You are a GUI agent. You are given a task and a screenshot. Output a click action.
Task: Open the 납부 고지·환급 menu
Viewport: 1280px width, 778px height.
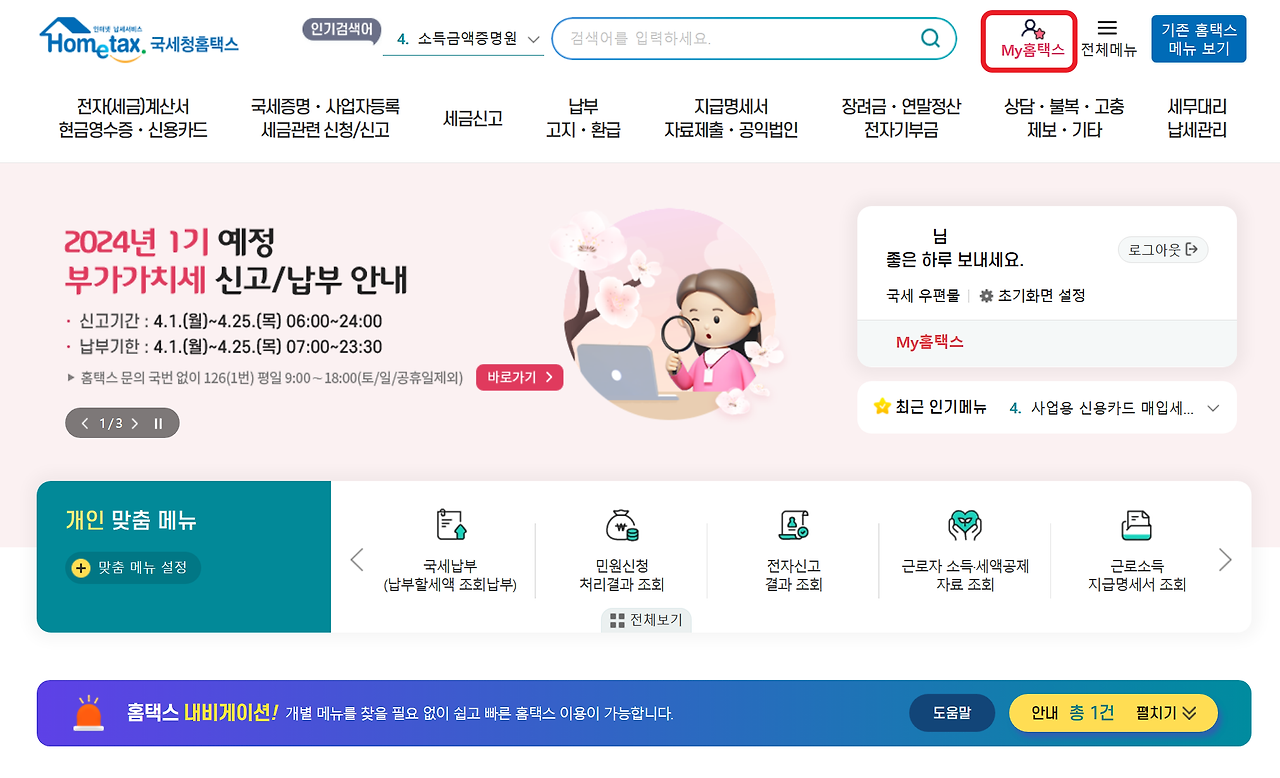(583, 118)
